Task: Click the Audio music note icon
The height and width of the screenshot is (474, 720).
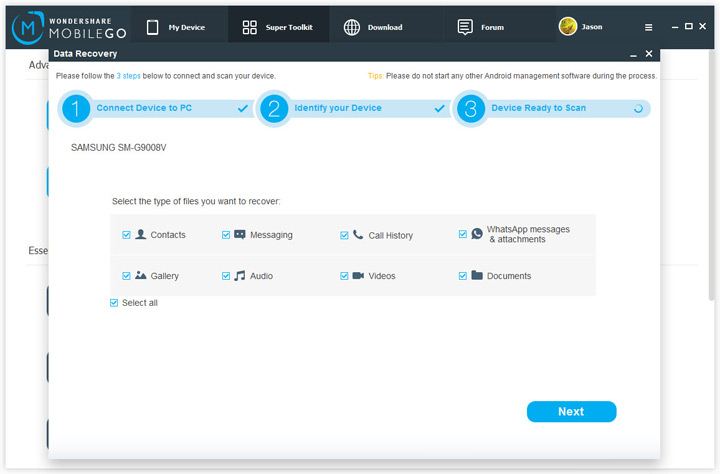Action: coord(240,275)
